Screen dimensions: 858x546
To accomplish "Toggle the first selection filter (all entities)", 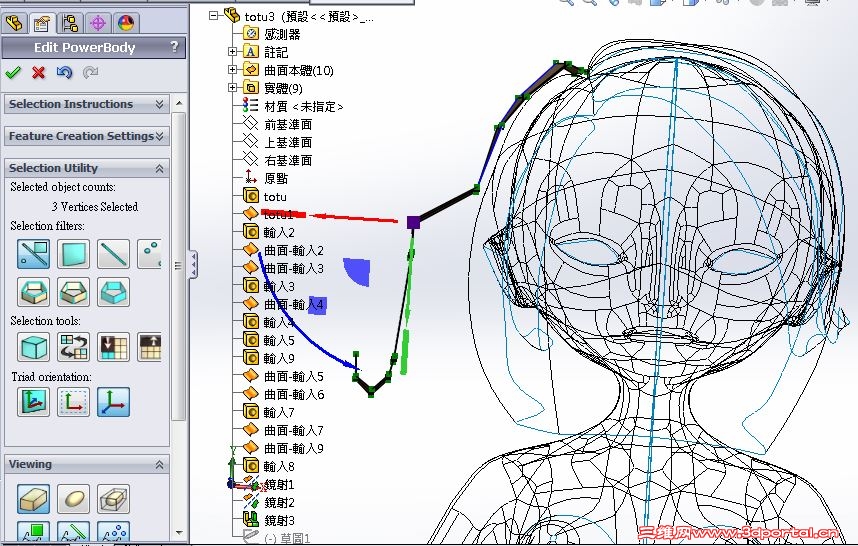I will 33,254.
